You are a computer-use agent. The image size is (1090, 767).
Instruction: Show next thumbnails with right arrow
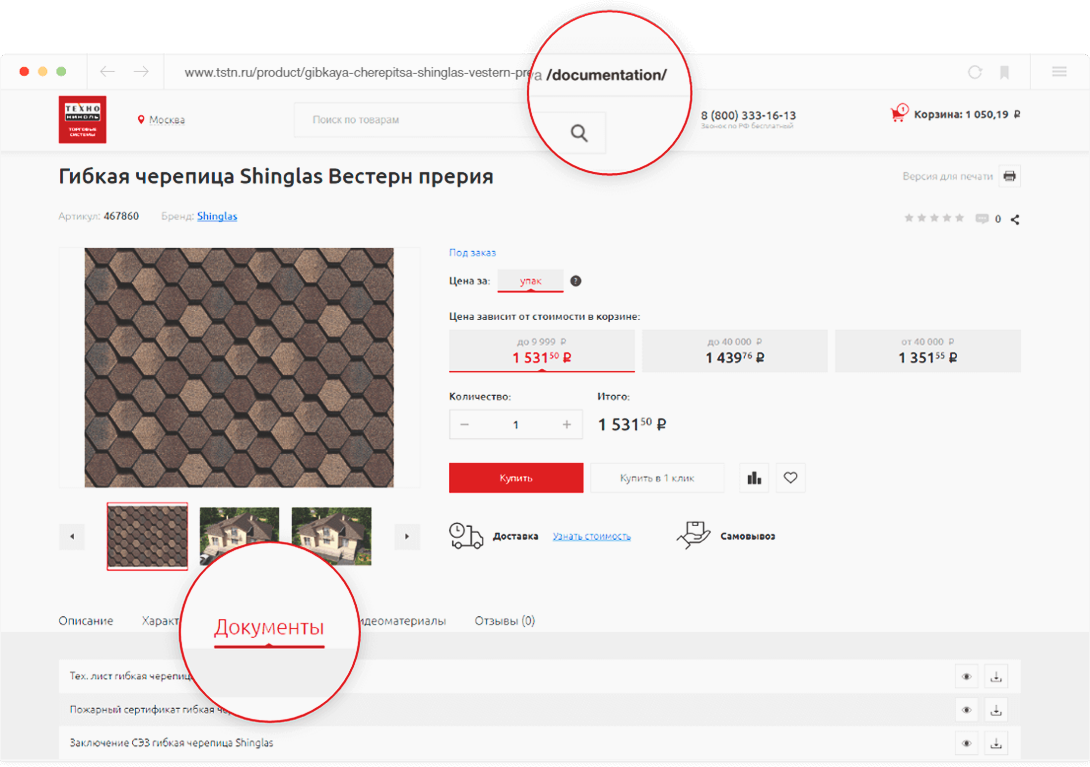407,536
